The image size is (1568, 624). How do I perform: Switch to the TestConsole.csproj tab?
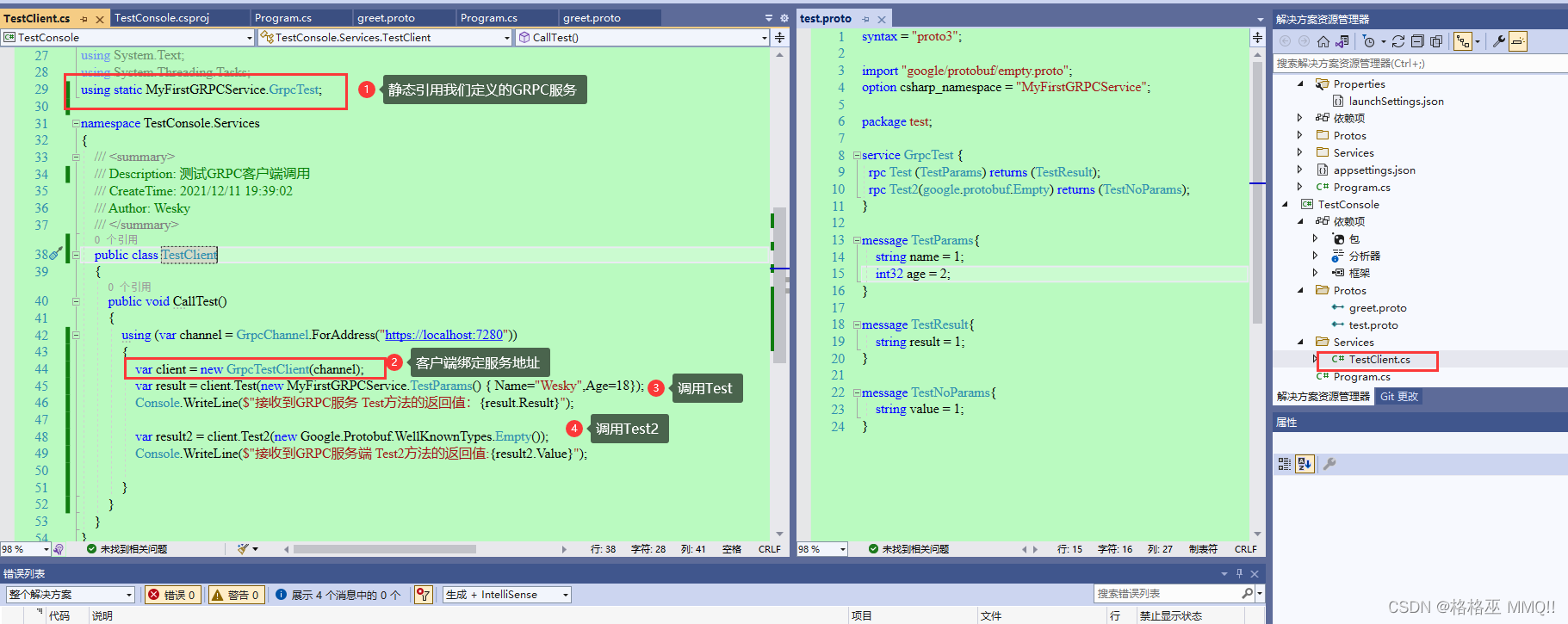(162, 18)
